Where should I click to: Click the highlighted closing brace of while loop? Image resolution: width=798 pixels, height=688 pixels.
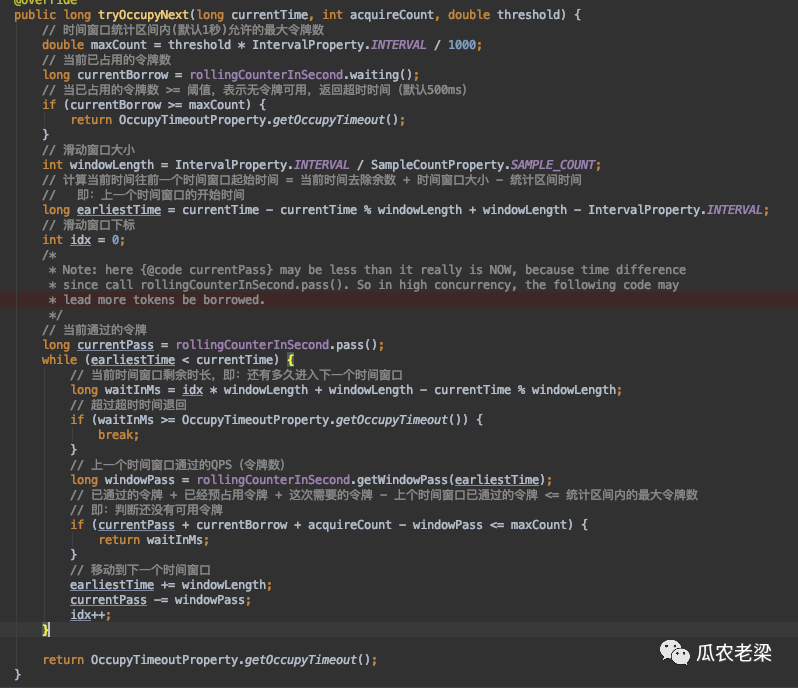click(x=46, y=630)
